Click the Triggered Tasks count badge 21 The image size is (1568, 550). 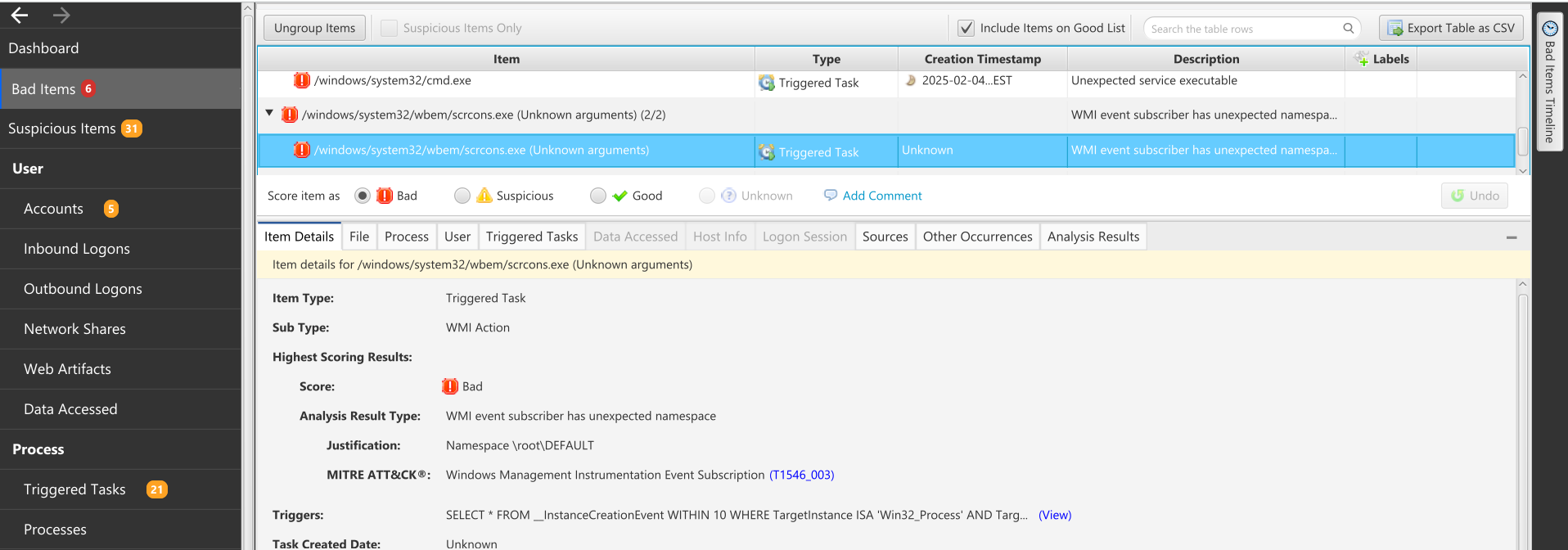coord(157,489)
